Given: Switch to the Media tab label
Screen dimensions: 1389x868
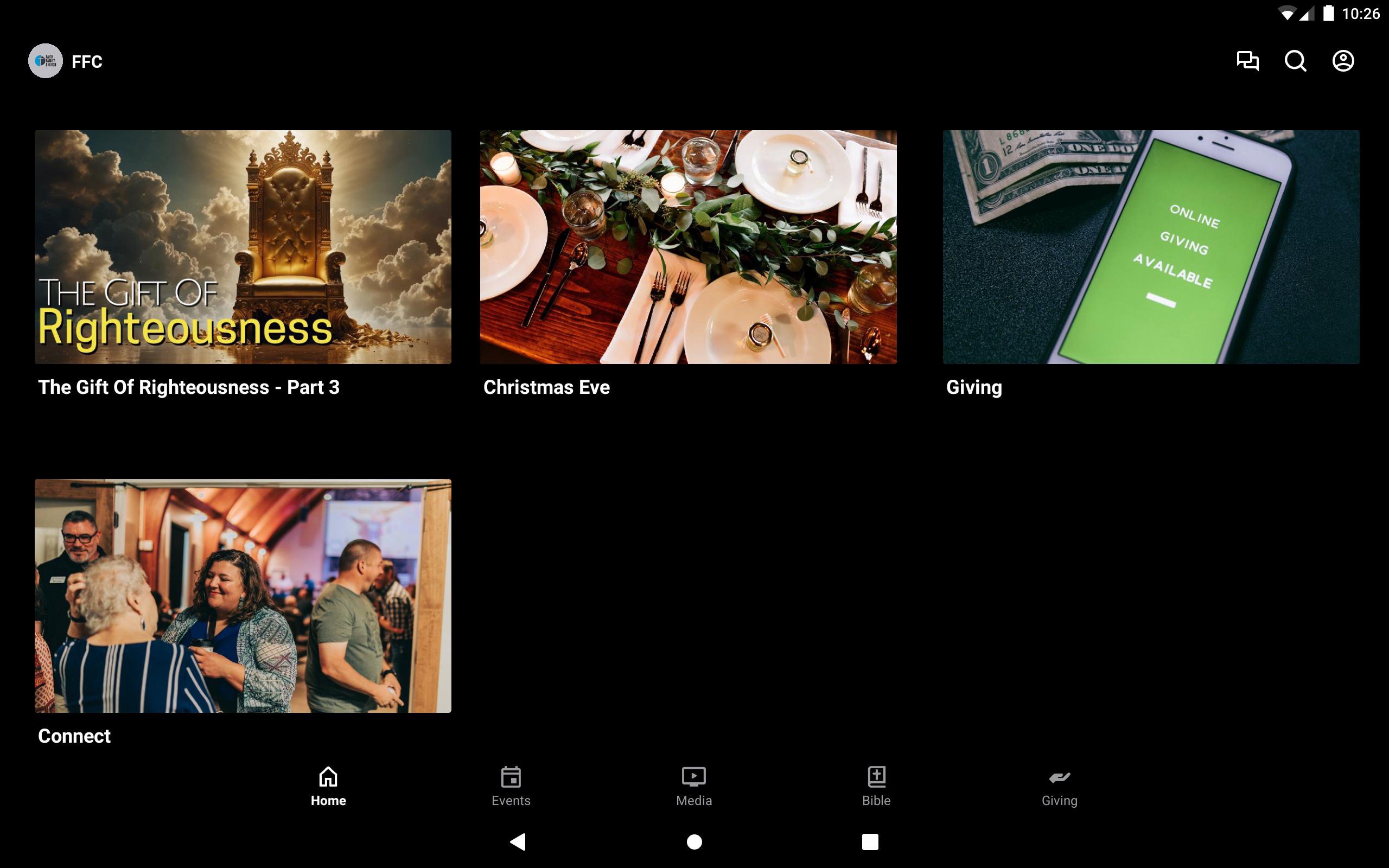Looking at the screenshot, I should click(693, 800).
